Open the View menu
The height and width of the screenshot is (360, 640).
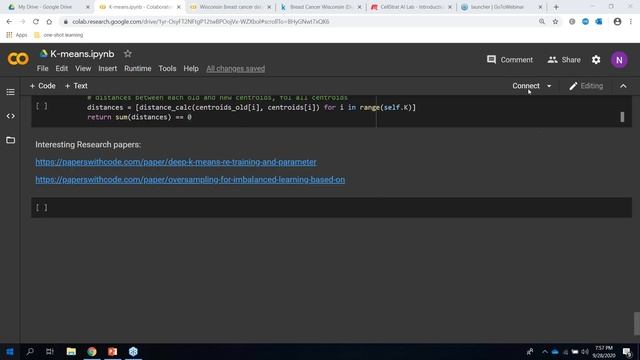coord(83,69)
